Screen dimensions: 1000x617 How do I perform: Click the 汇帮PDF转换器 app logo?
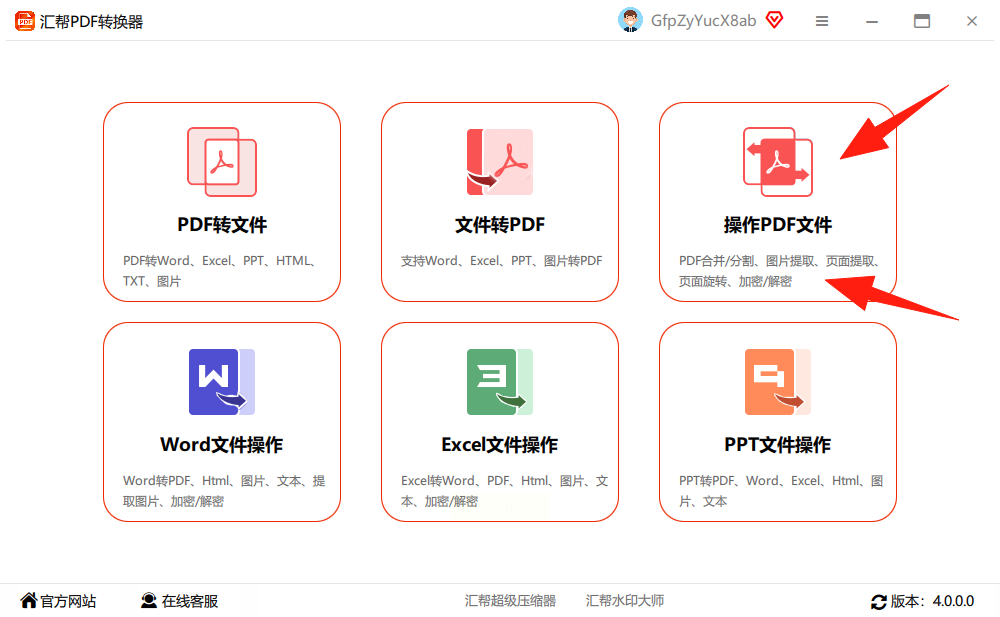click(25, 21)
